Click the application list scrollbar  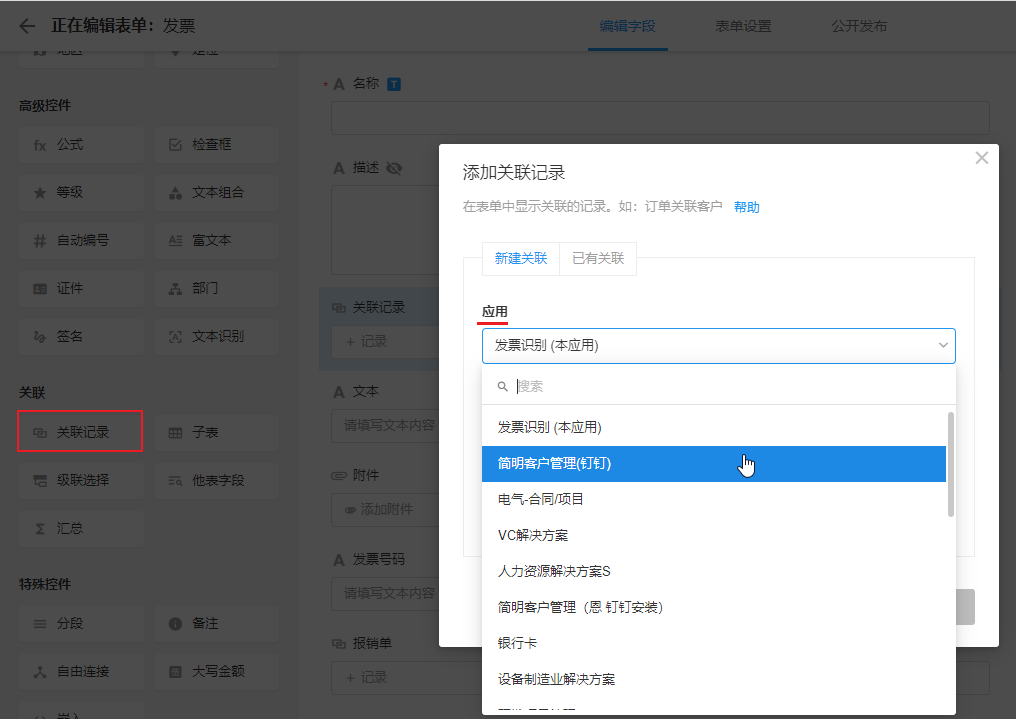pos(950,465)
